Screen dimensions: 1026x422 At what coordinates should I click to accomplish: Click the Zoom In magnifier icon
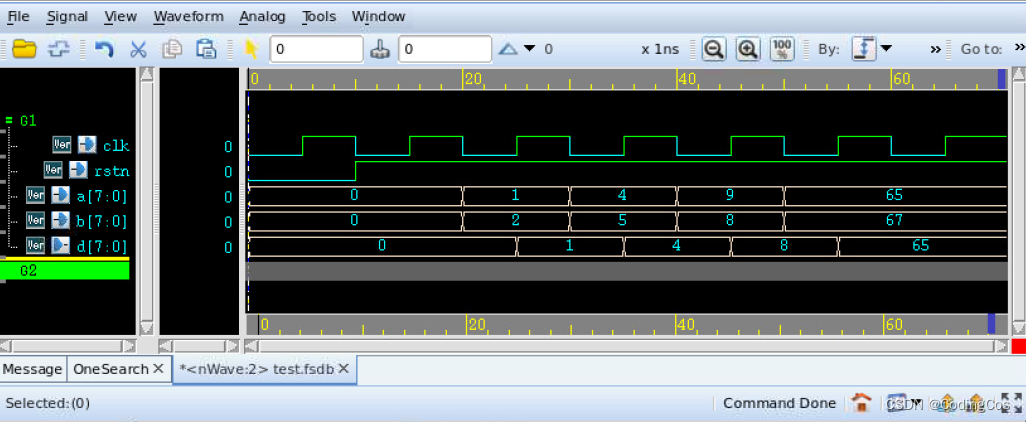point(748,49)
